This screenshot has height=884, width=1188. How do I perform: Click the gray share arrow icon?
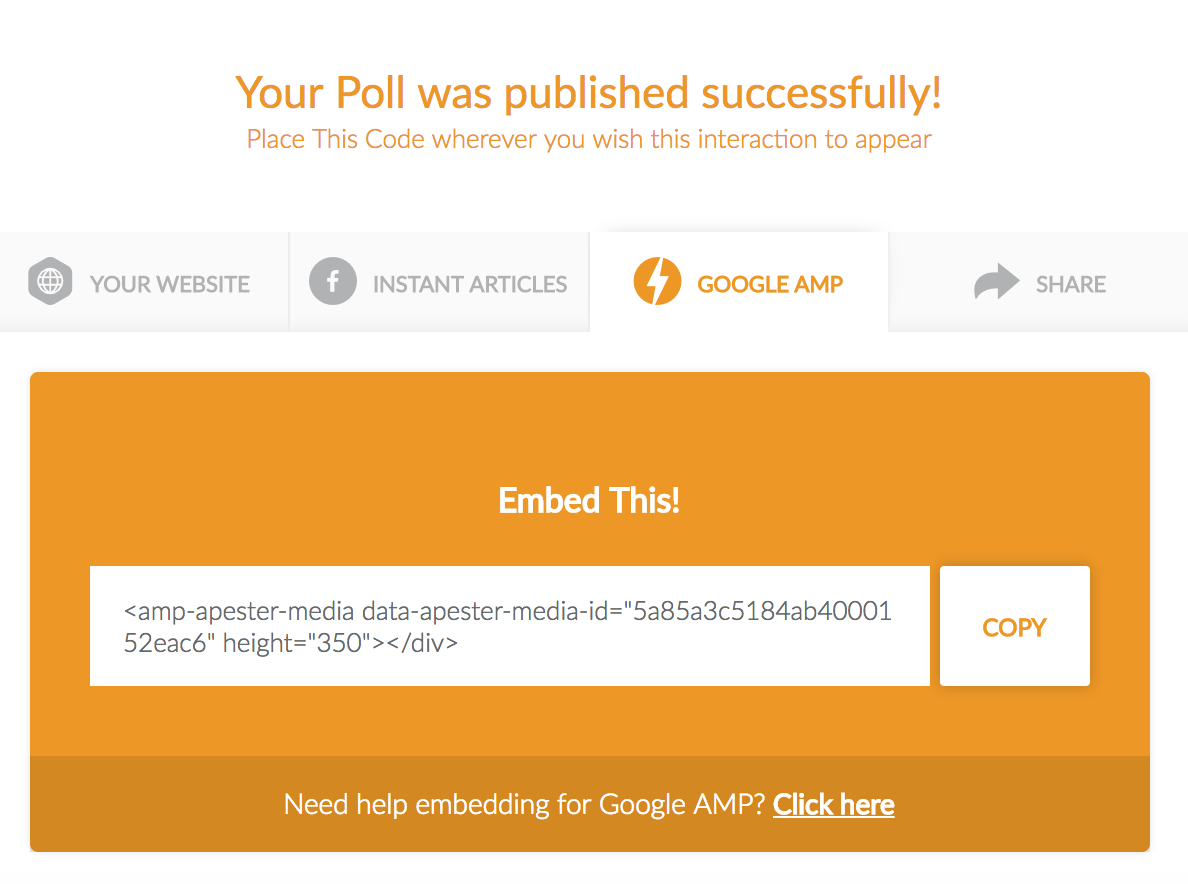pyautogui.click(x=996, y=282)
